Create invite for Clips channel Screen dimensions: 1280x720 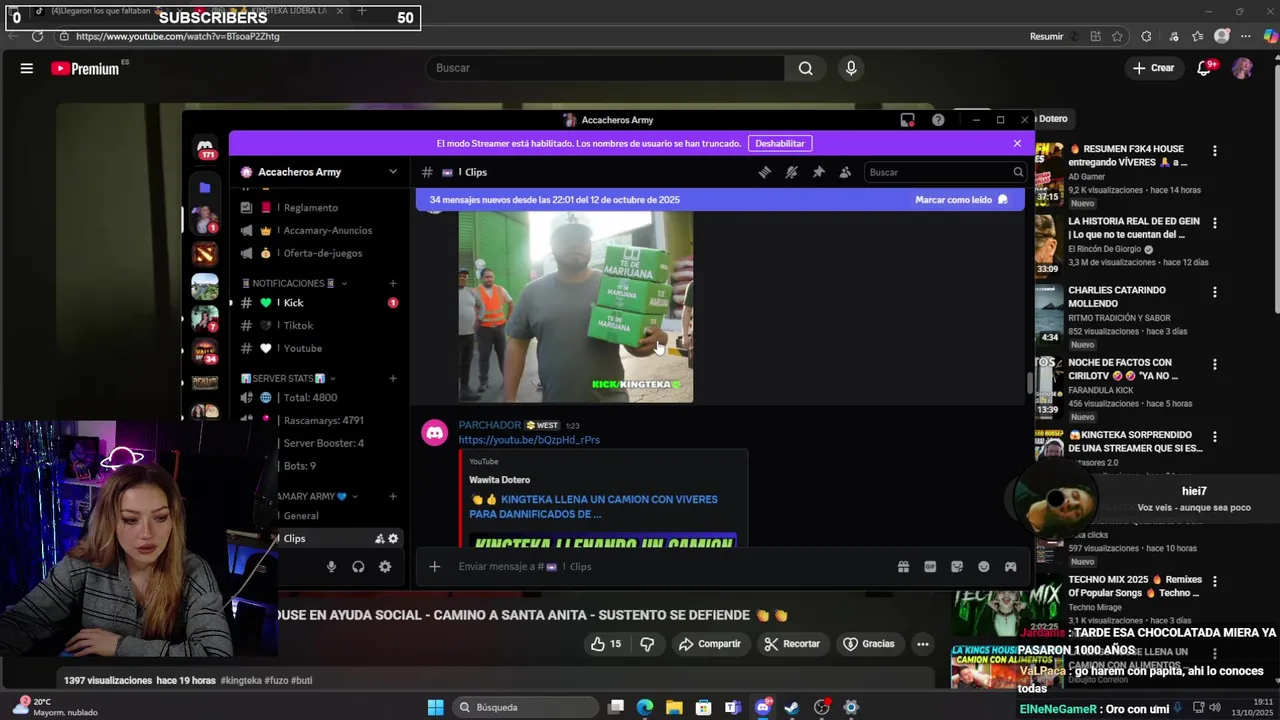(x=380, y=538)
